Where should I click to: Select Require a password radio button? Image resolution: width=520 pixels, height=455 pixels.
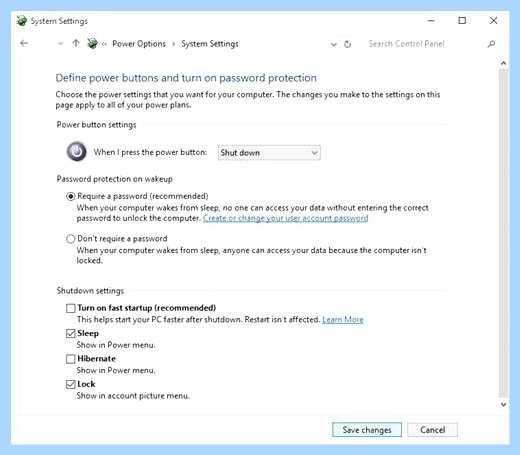(70, 196)
